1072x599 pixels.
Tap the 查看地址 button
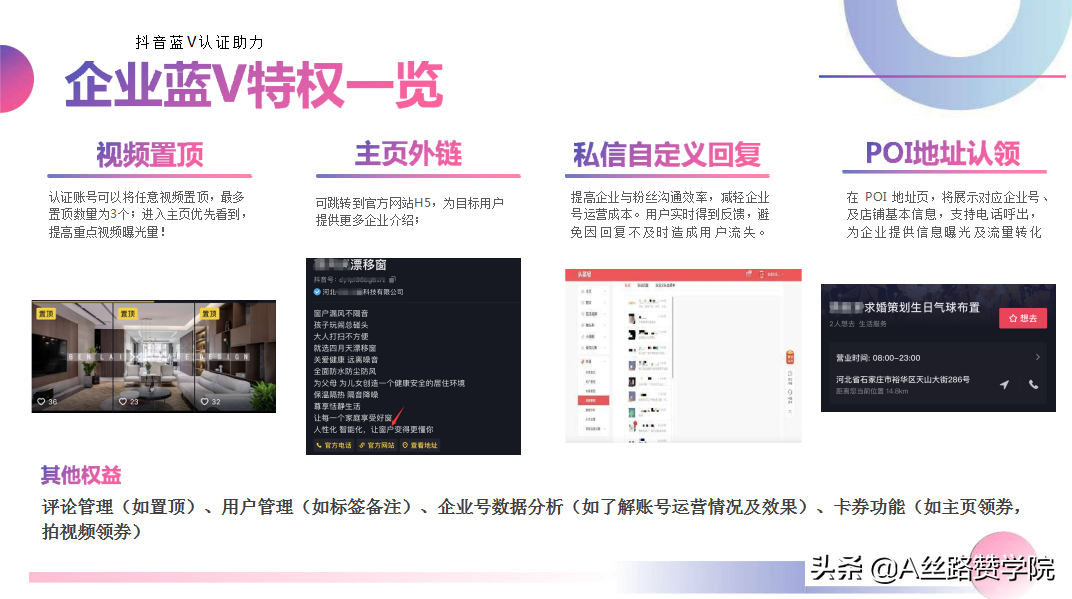(420, 445)
